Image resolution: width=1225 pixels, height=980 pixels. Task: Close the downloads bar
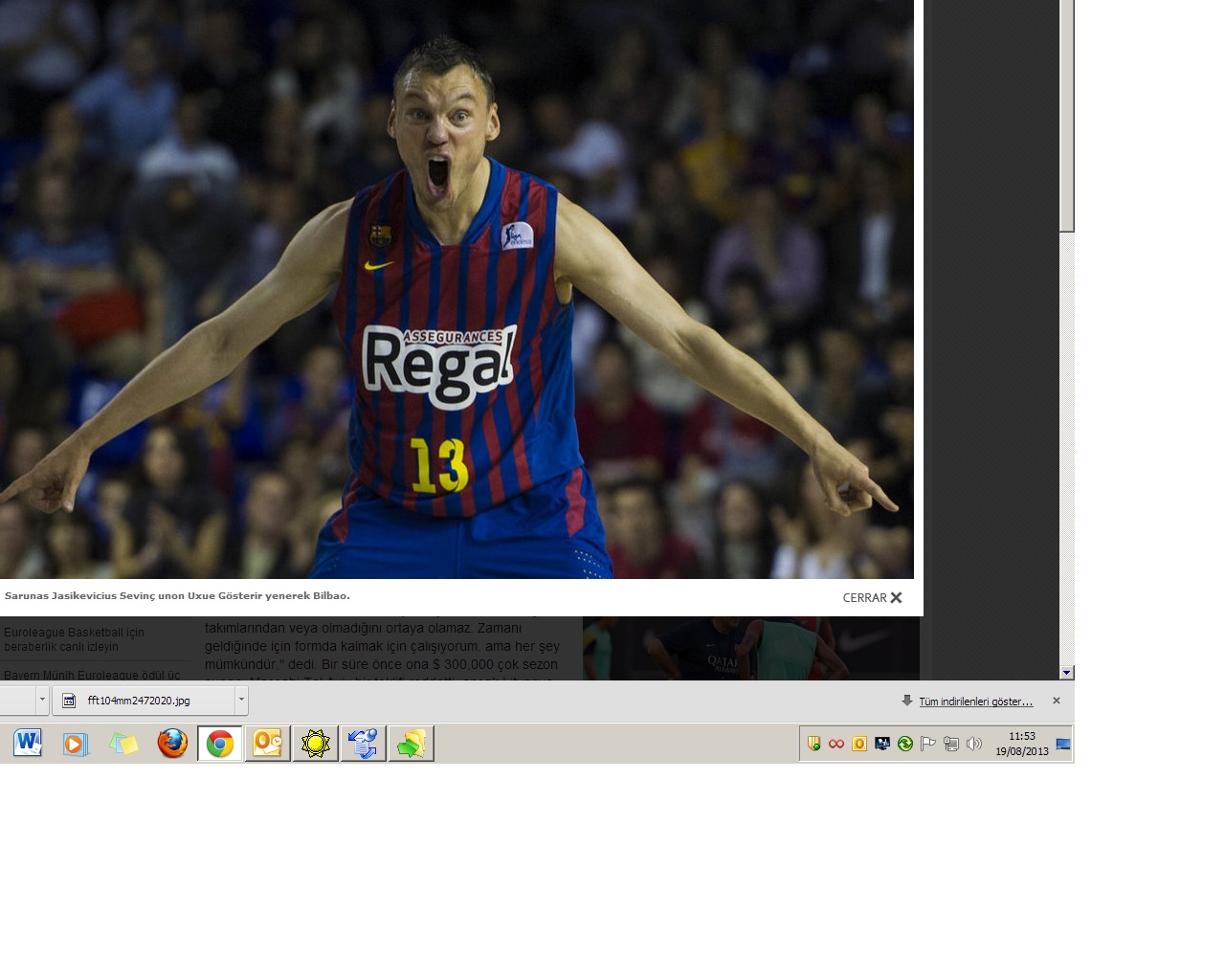coord(1057,701)
